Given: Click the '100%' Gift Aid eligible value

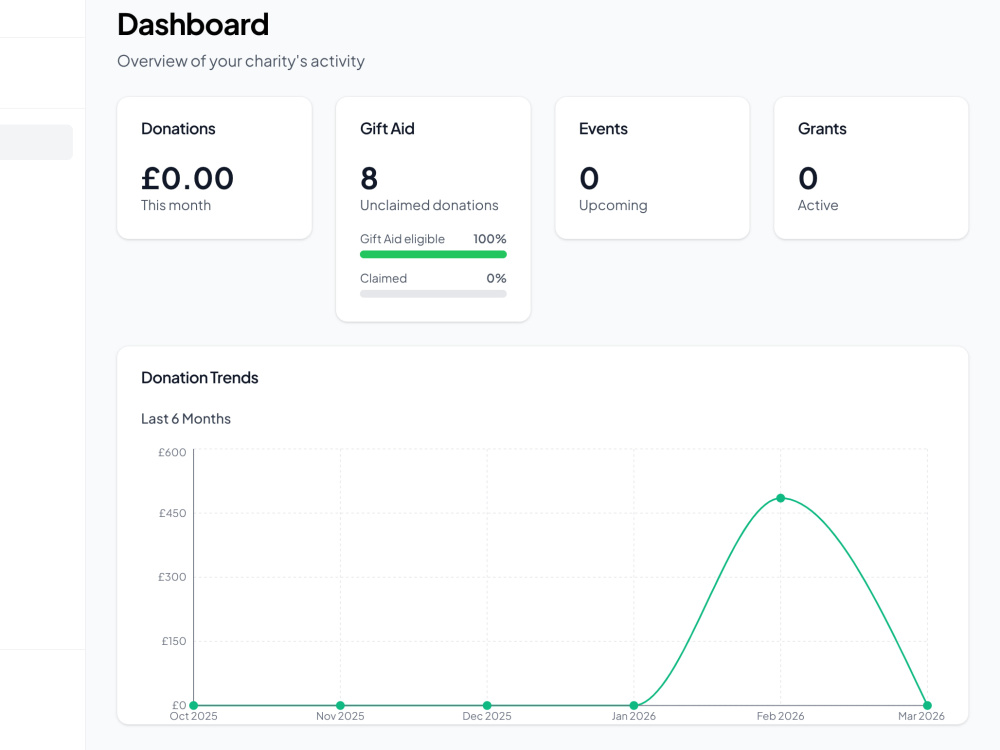Looking at the screenshot, I should coord(490,239).
